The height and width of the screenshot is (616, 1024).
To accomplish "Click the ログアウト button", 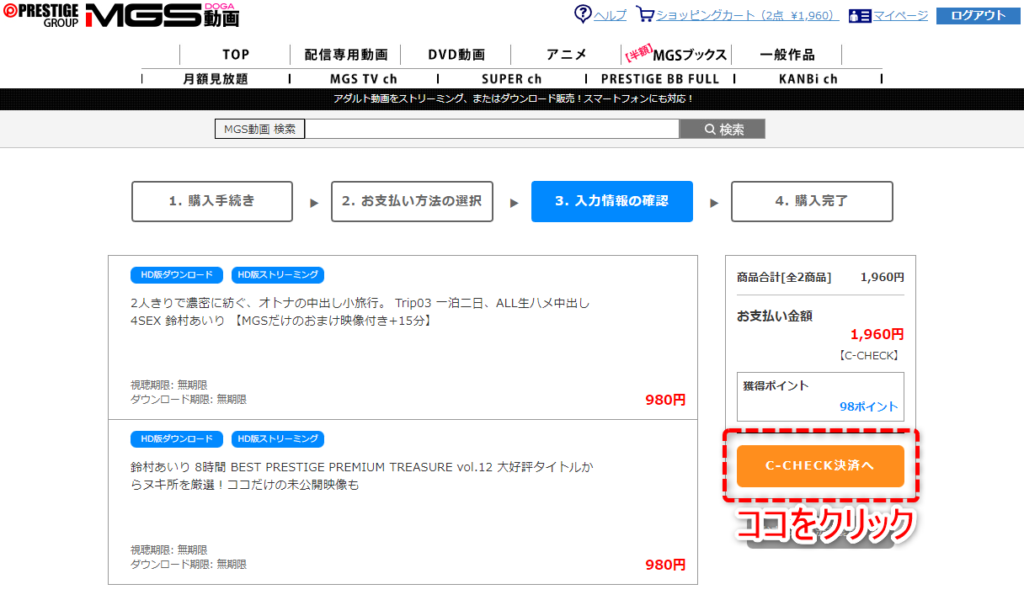I will pyautogui.click(x=978, y=15).
